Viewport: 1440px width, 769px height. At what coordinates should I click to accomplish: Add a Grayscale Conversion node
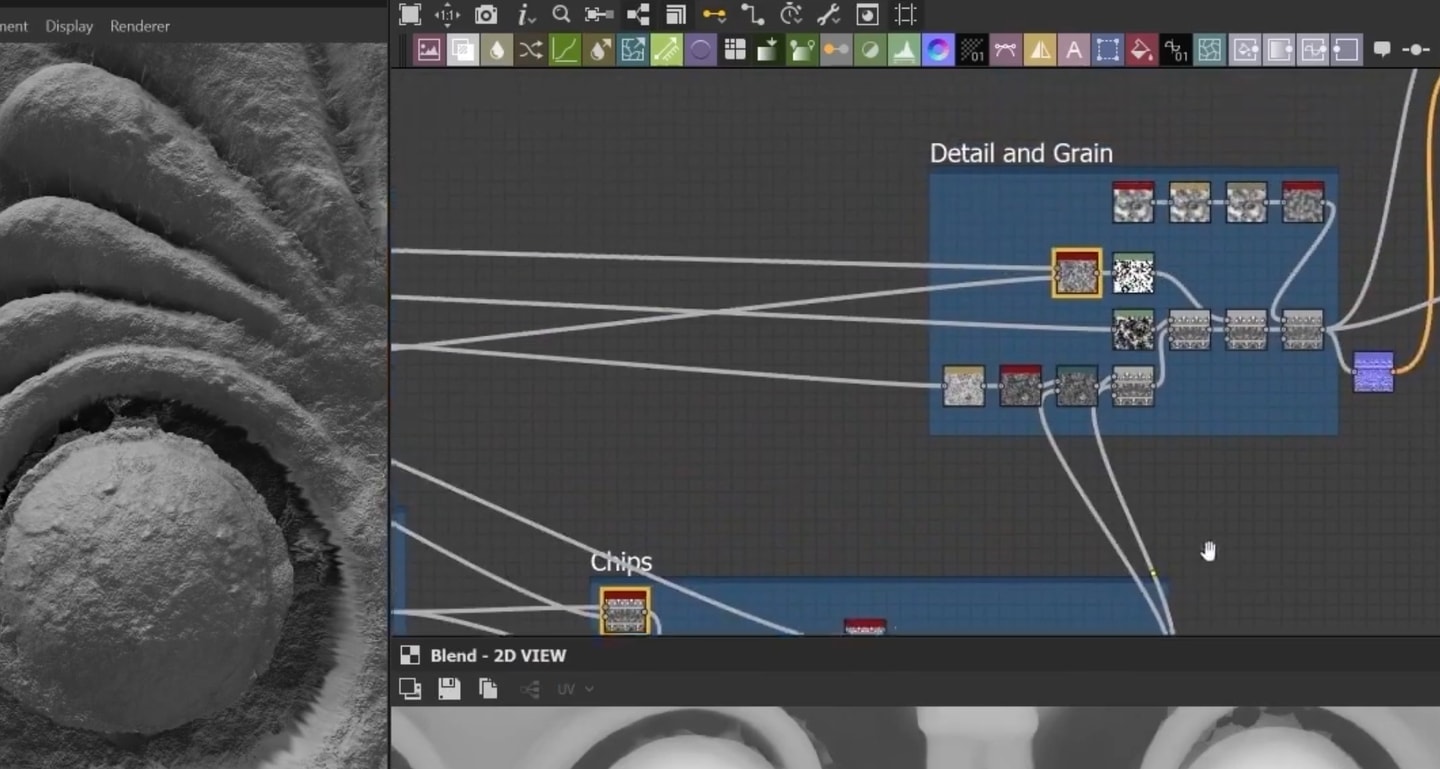click(x=836, y=50)
